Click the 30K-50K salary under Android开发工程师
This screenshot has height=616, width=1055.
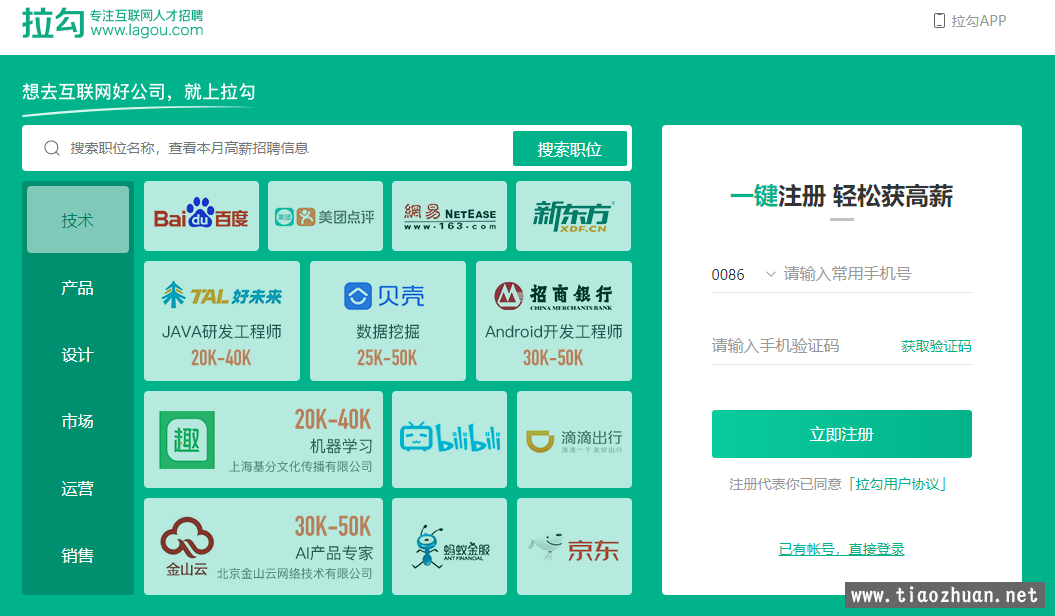553,358
